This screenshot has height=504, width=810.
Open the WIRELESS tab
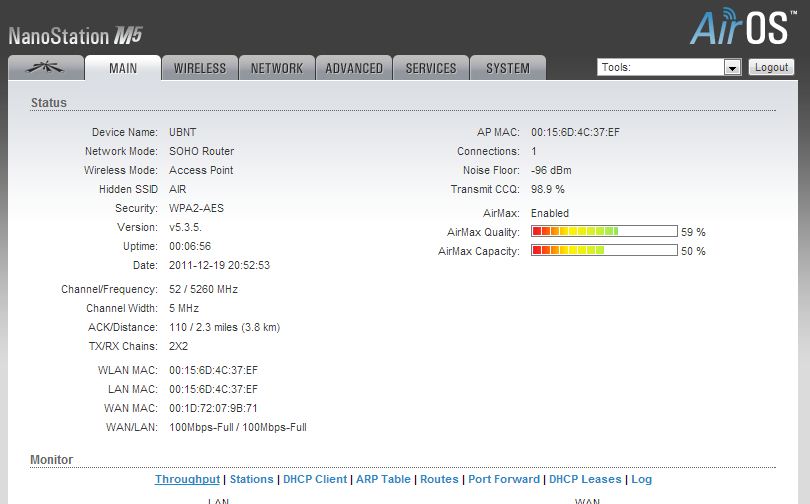[x=200, y=68]
